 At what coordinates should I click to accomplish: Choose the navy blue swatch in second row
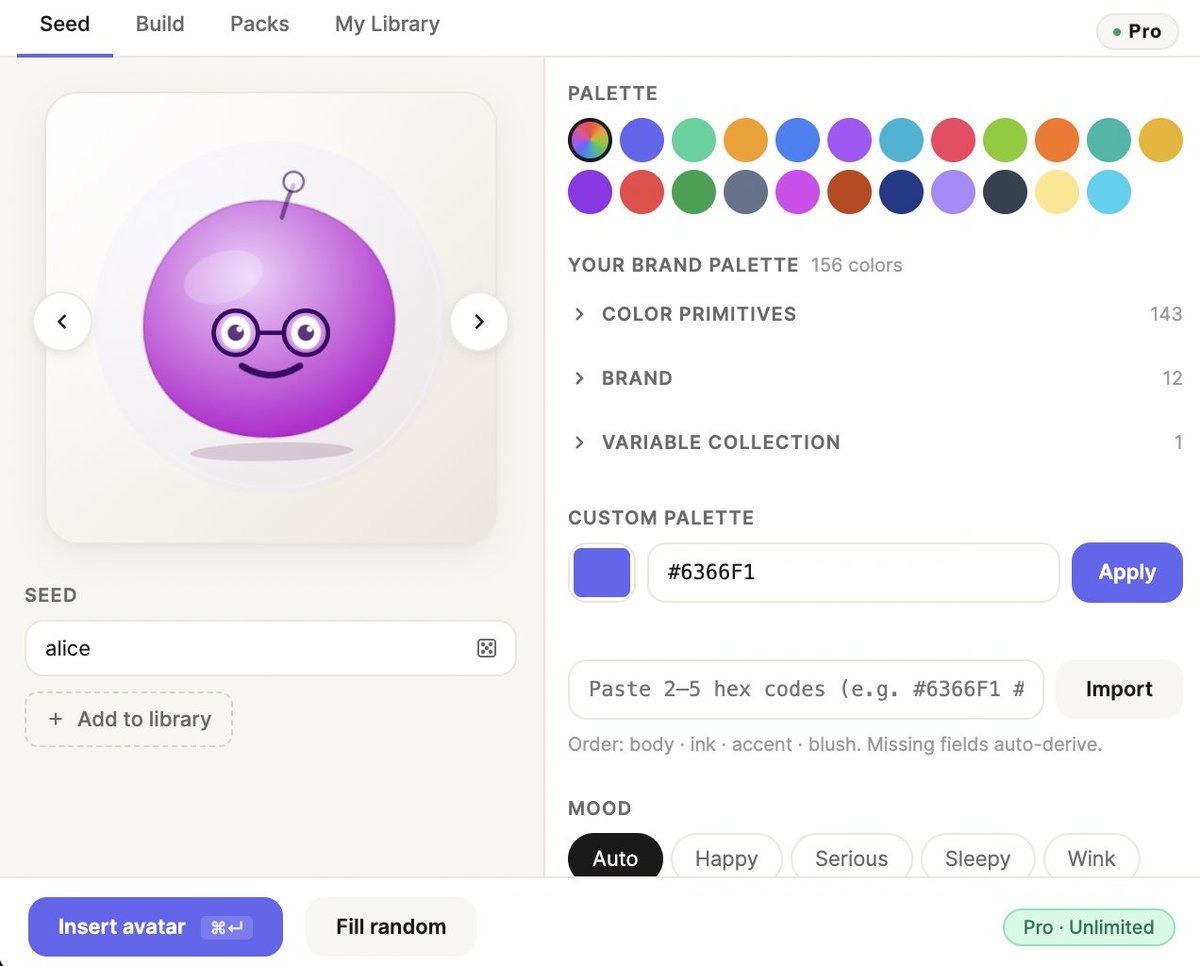click(902, 192)
